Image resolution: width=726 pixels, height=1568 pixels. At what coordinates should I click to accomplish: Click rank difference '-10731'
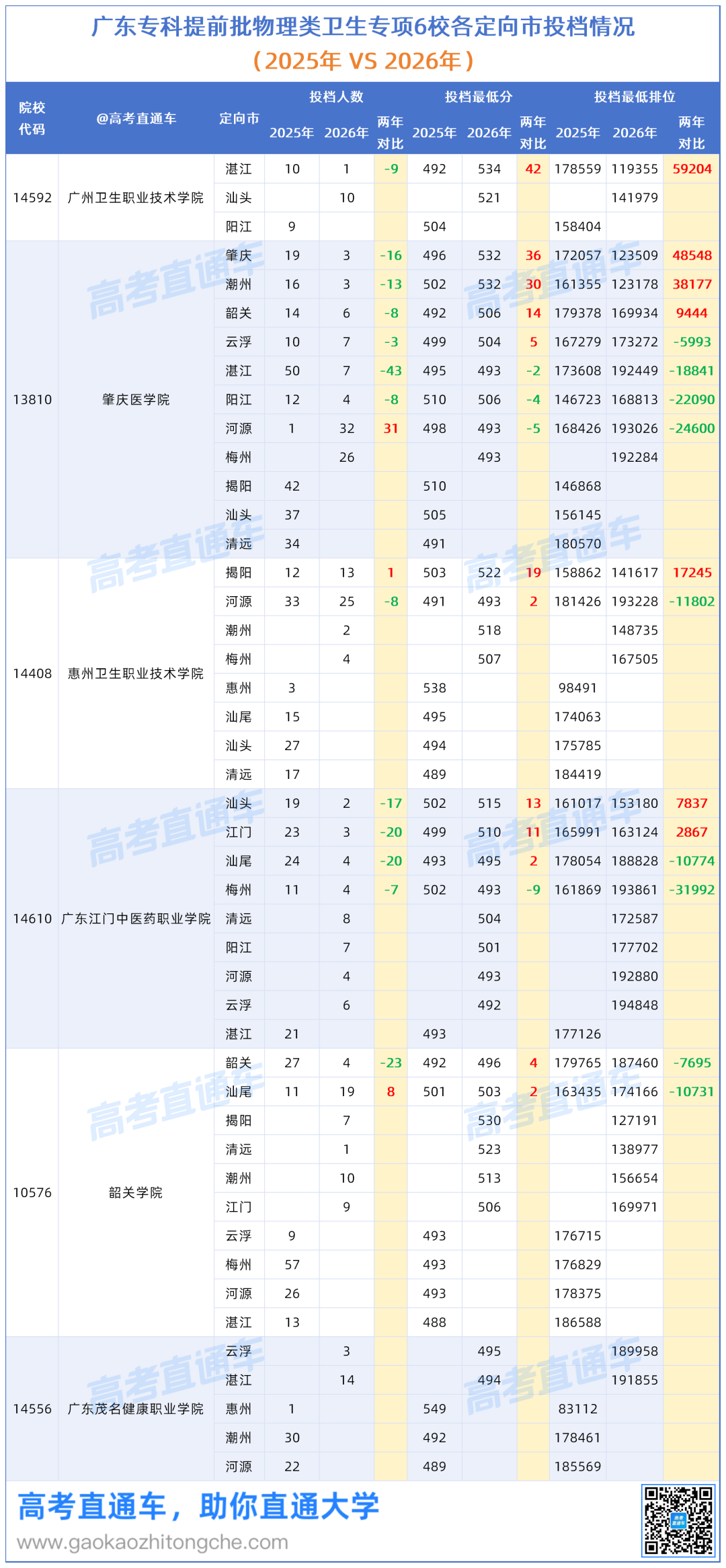click(x=692, y=1091)
